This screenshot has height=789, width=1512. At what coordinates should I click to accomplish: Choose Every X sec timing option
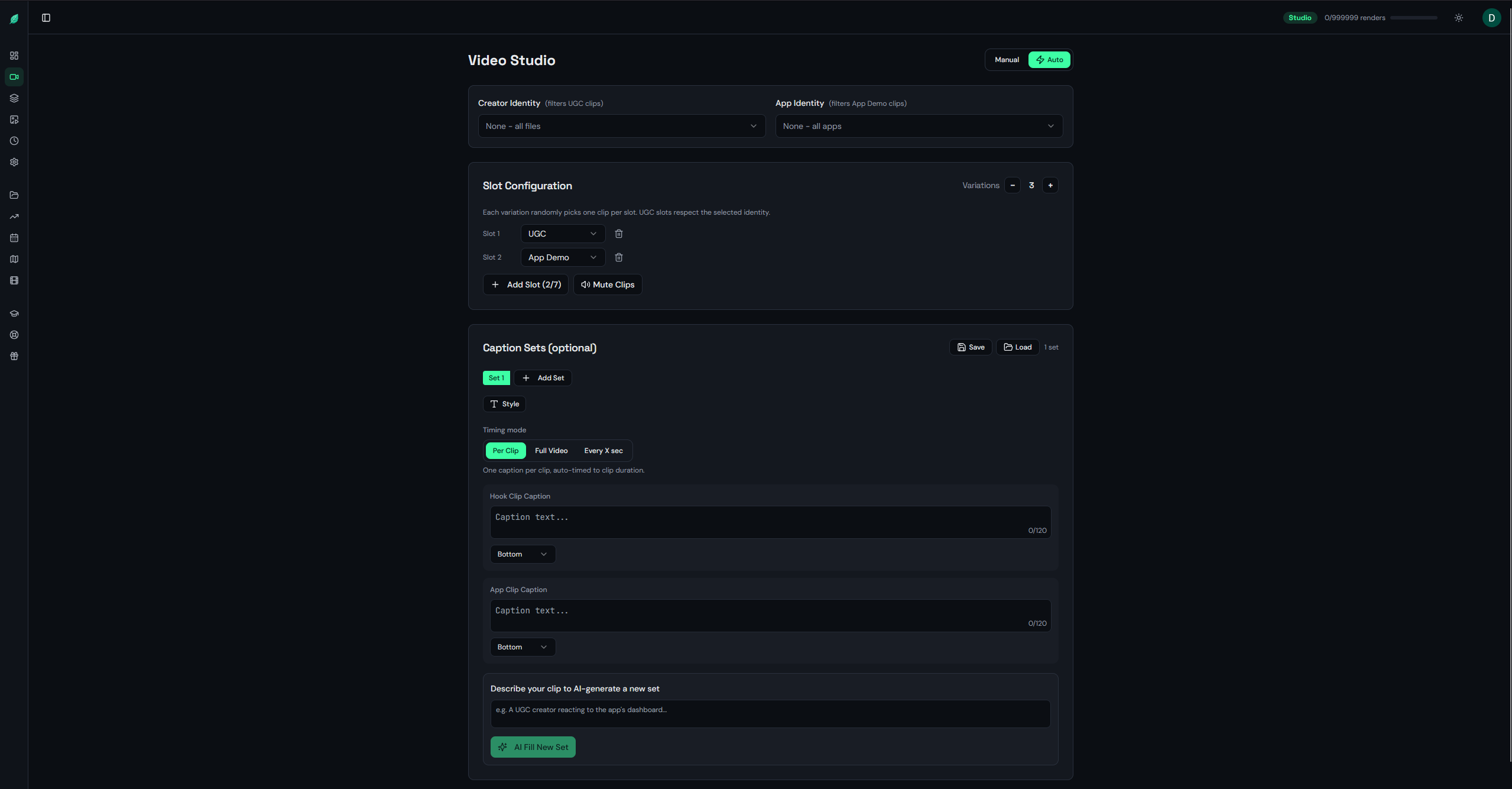click(603, 451)
